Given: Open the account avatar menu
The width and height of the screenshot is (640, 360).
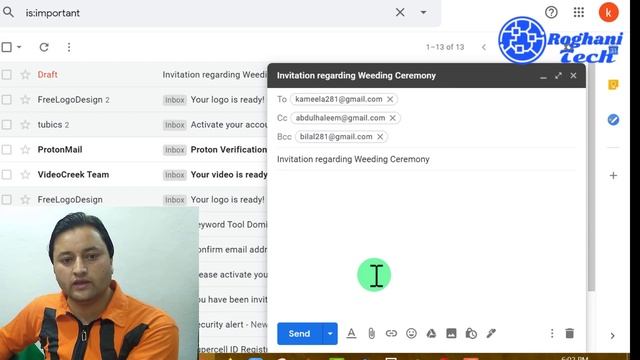Looking at the screenshot, I should coord(608,12).
